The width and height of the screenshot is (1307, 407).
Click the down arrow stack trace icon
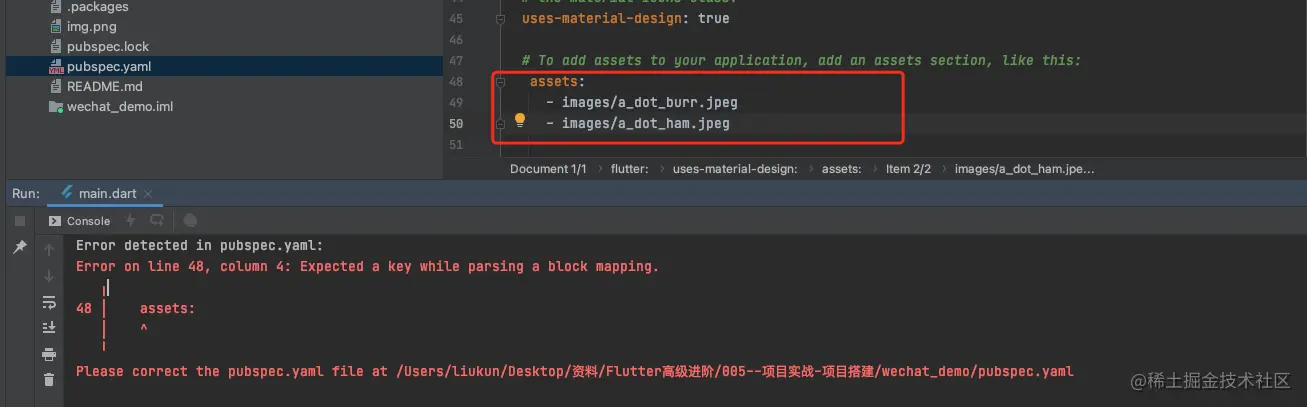click(x=49, y=276)
